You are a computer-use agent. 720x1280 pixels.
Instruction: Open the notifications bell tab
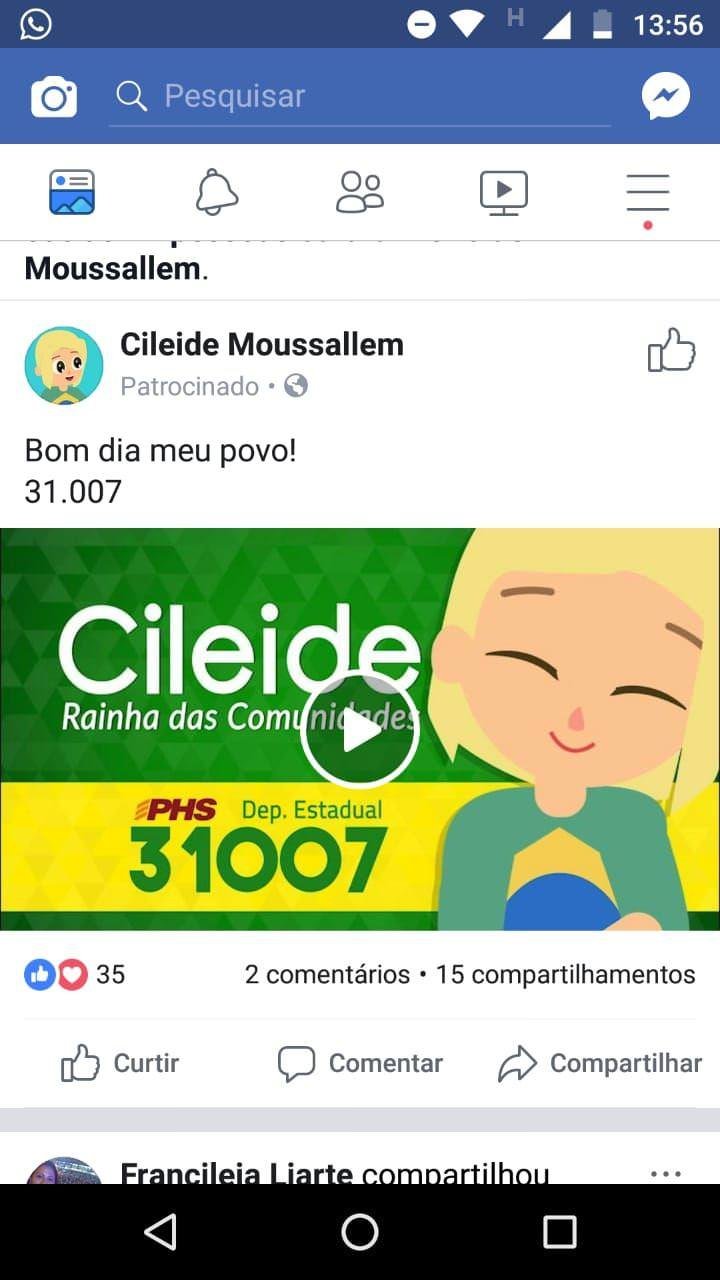tap(217, 192)
